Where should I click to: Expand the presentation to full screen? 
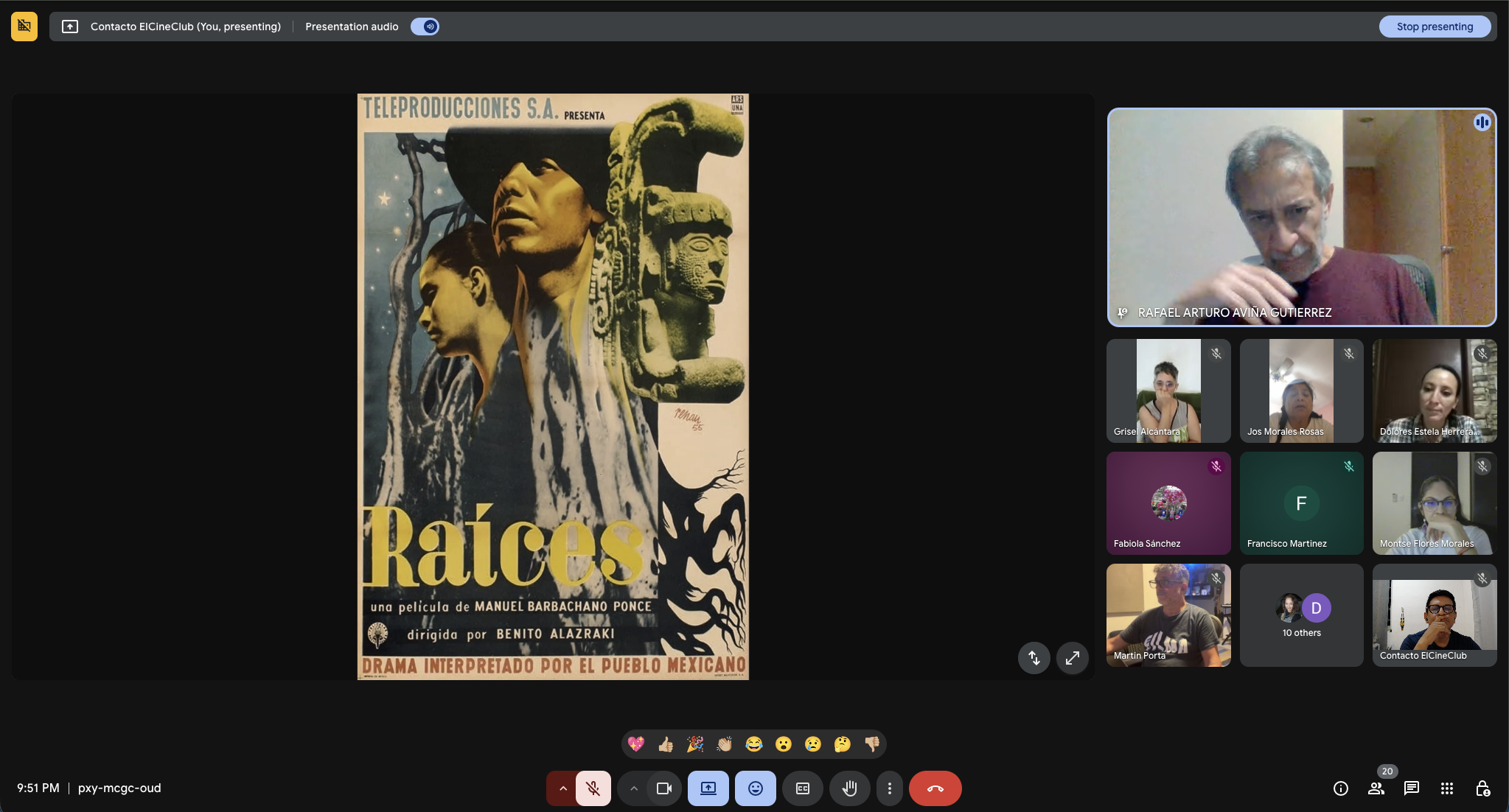1072,657
